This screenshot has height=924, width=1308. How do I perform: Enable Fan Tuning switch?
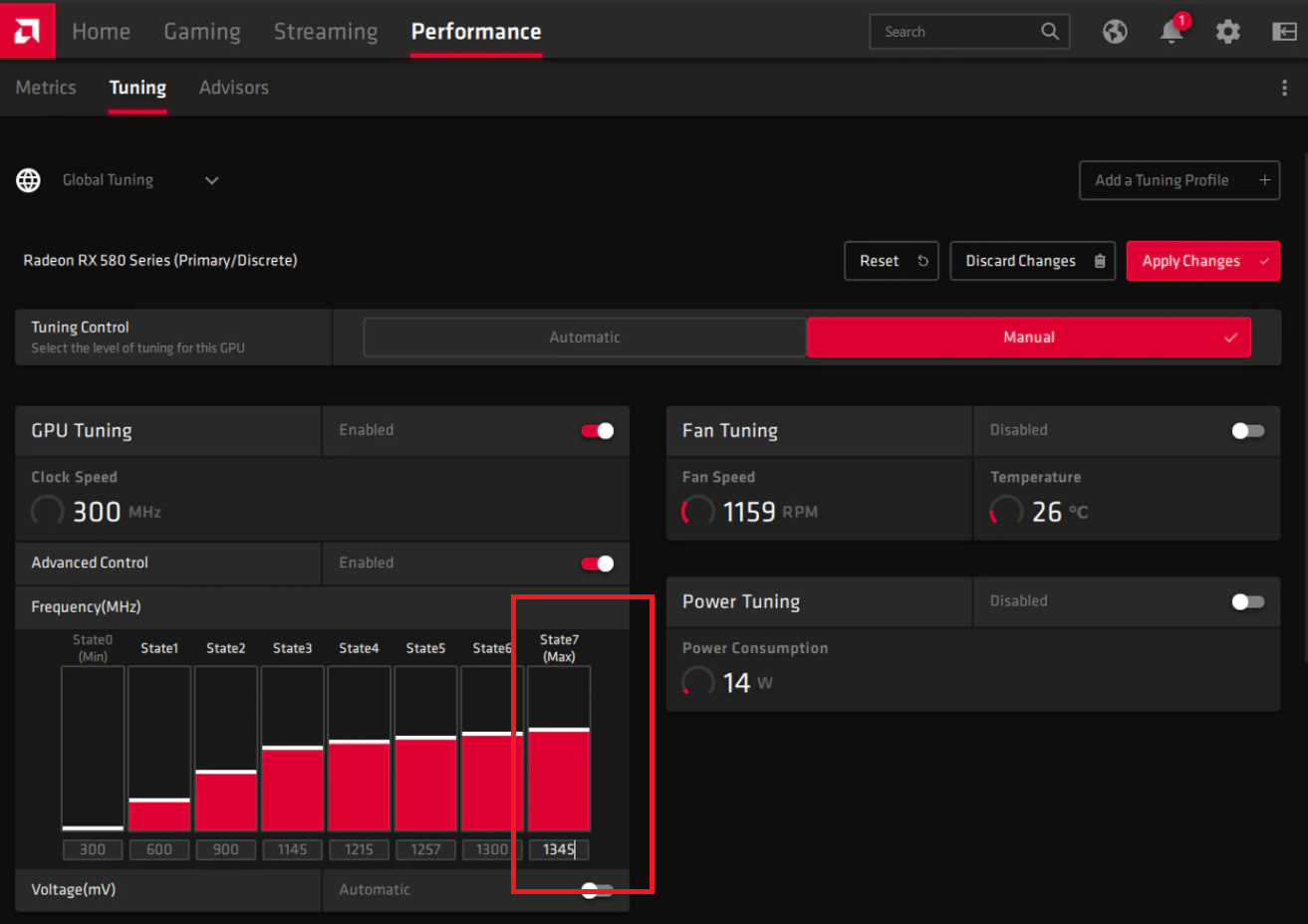click(1248, 430)
